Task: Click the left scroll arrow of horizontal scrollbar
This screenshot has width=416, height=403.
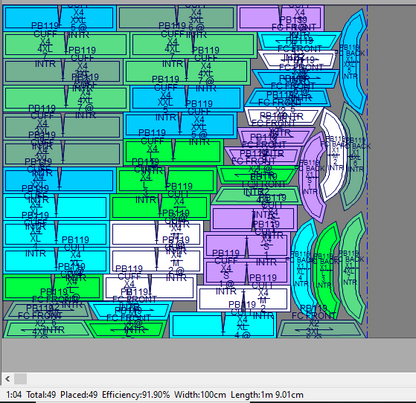Action: coord(7,379)
